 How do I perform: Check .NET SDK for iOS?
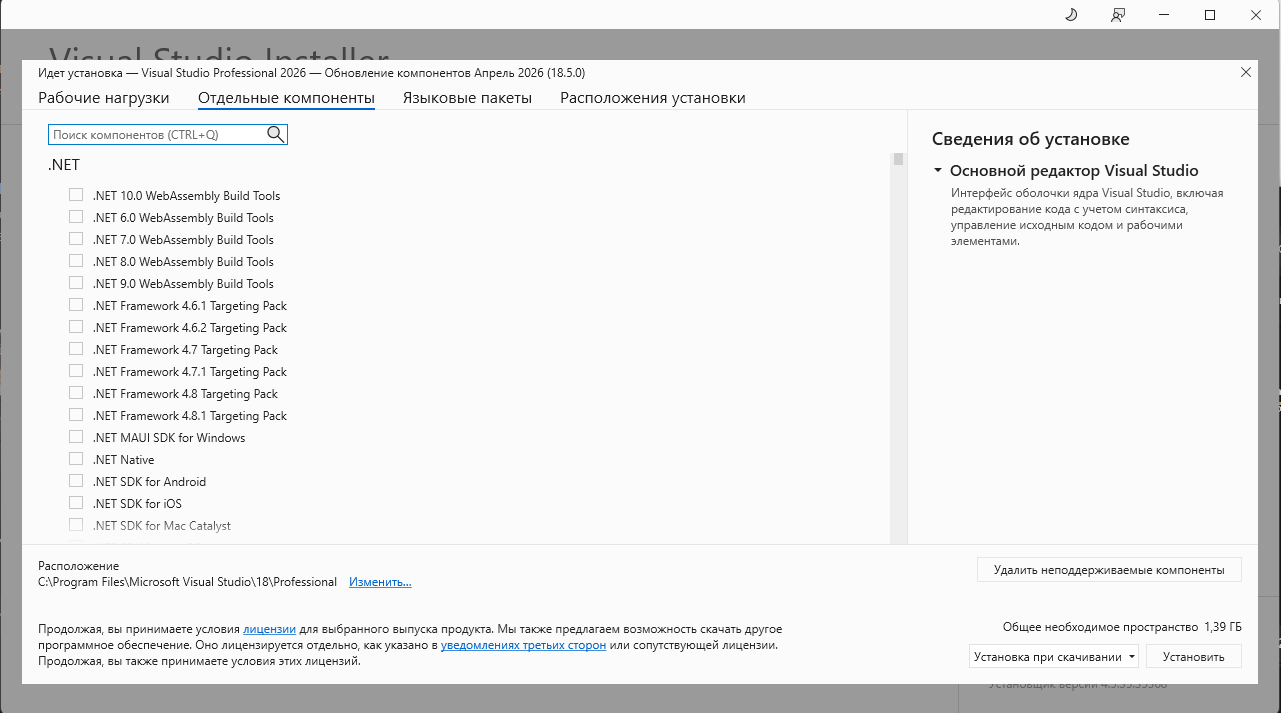[x=76, y=503]
